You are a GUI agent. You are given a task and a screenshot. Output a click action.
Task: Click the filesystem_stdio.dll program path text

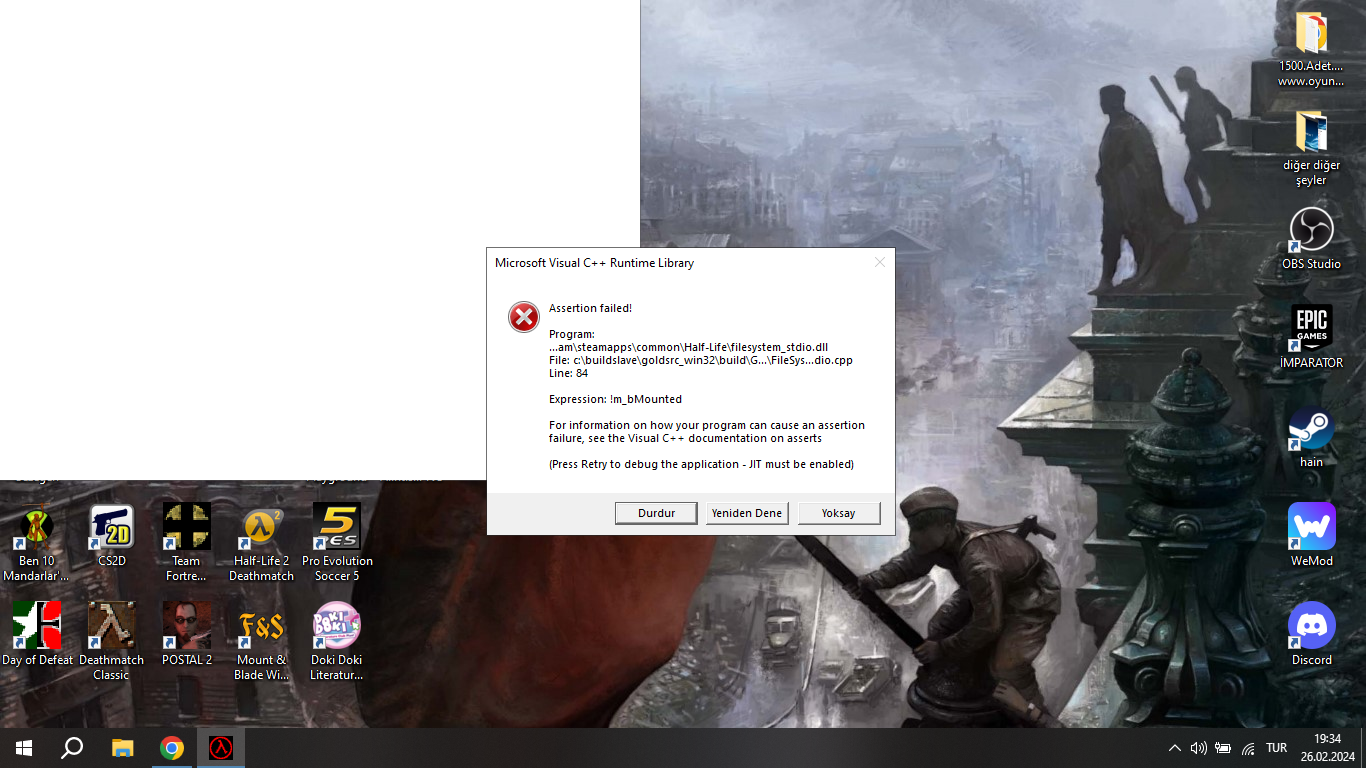tap(688, 347)
